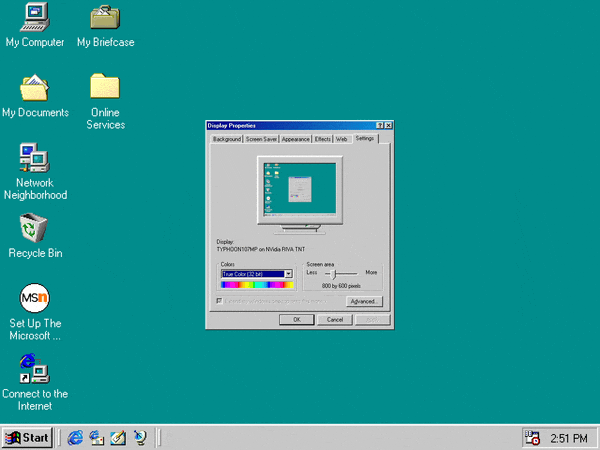The width and height of the screenshot is (600, 450).
Task: Click the Online Services folder icon
Action: (x=105, y=87)
